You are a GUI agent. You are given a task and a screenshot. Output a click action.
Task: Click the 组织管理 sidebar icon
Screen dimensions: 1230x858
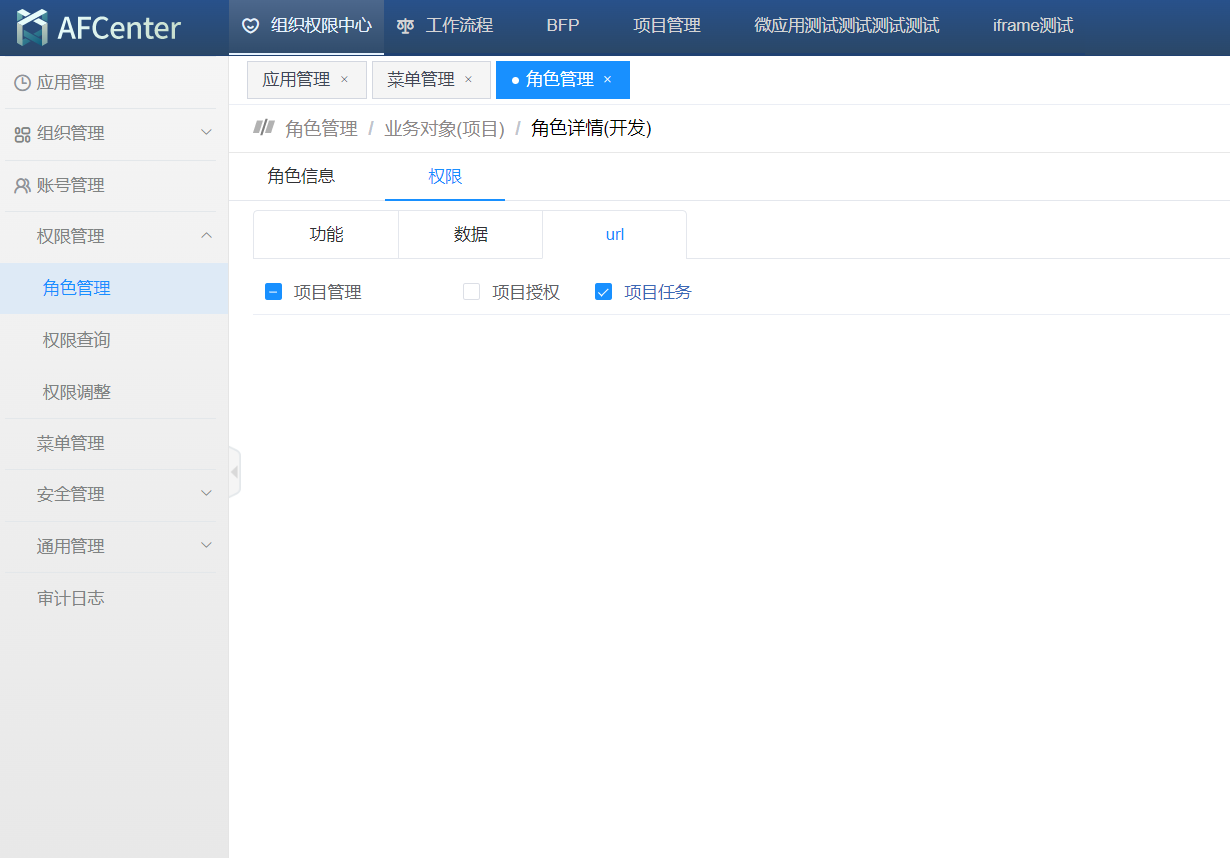tap(22, 134)
